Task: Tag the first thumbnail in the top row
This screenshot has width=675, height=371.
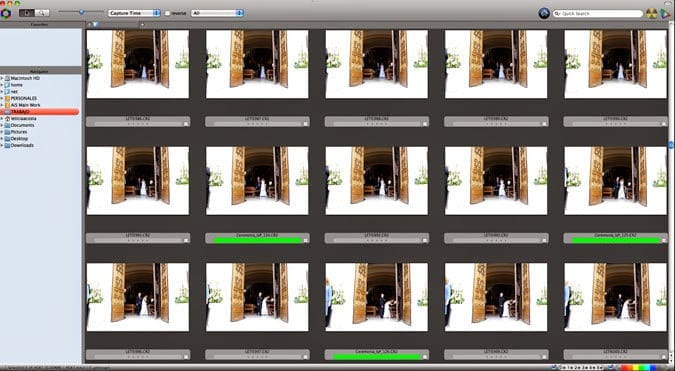Action: (x=186, y=124)
